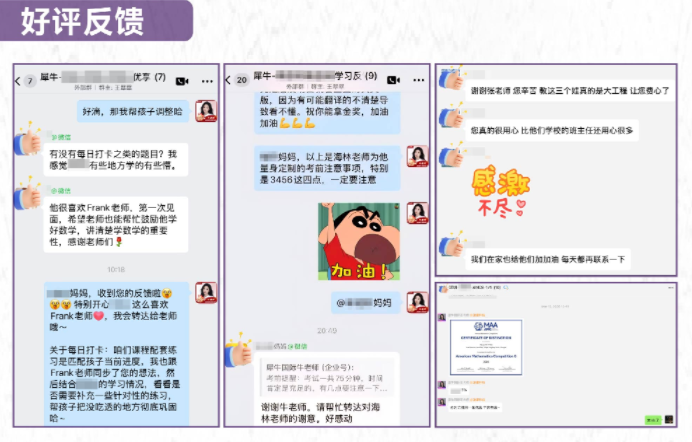
Task: Click the unread badge showing 7
Action: [30, 81]
